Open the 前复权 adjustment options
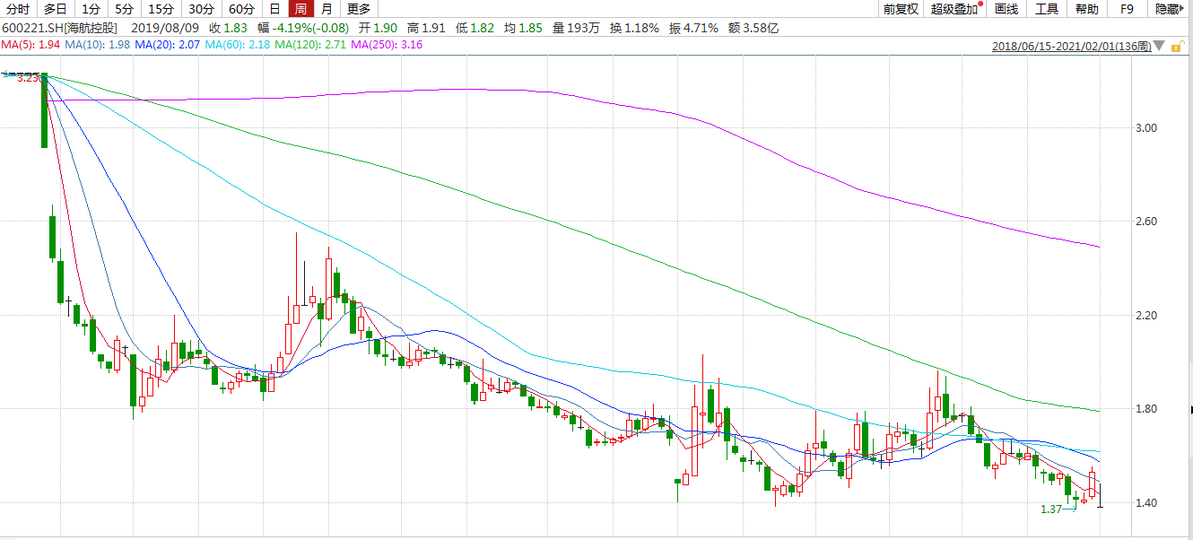Viewport: 1193px width, 540px height. 900,9
